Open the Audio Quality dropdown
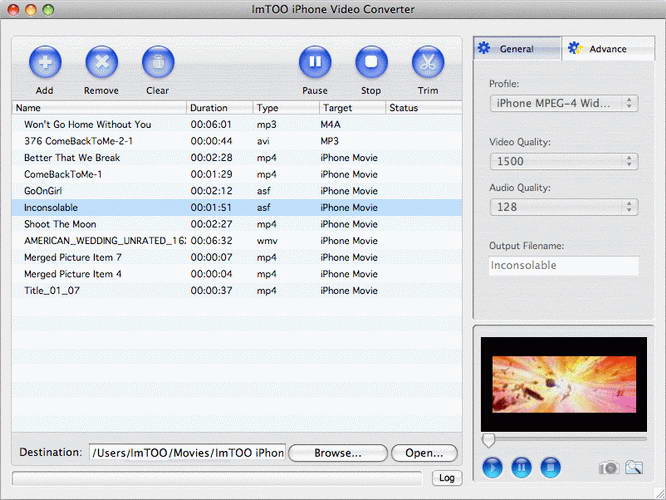The width and height of the screenshot is (666, 500). (564, 207)
